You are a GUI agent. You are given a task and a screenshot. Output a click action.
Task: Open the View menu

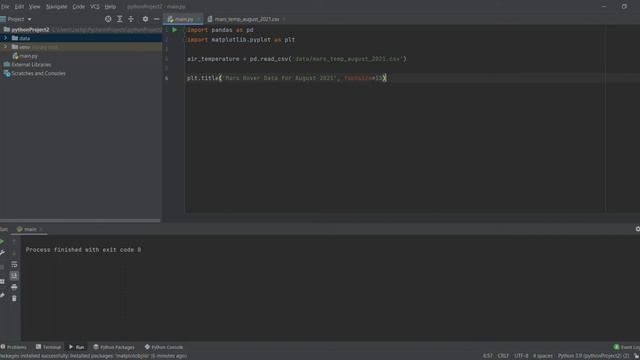click(34, 7)
